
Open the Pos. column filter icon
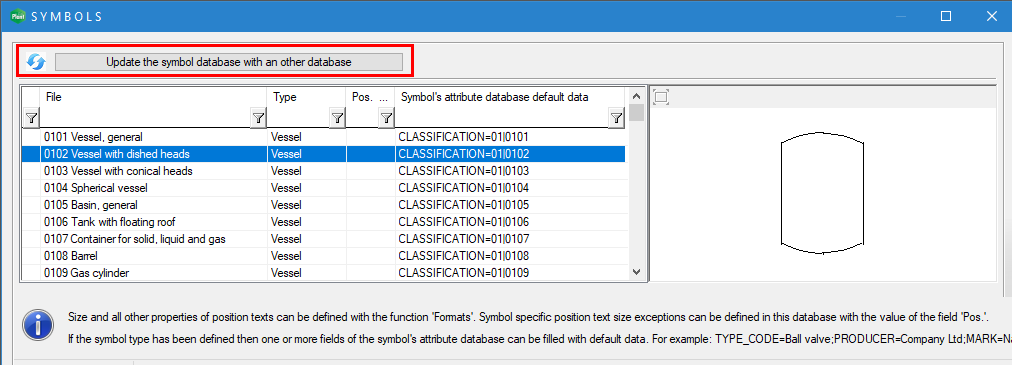click(386, 118)
